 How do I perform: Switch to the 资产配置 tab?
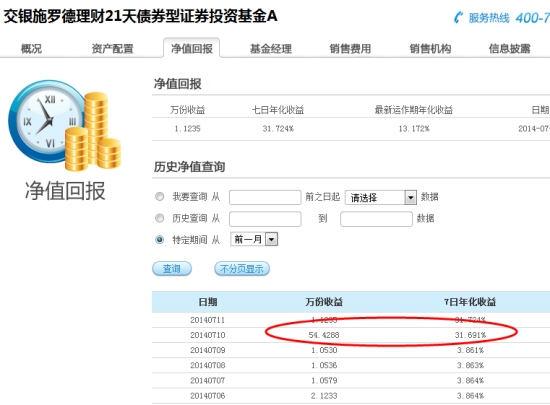112,48
